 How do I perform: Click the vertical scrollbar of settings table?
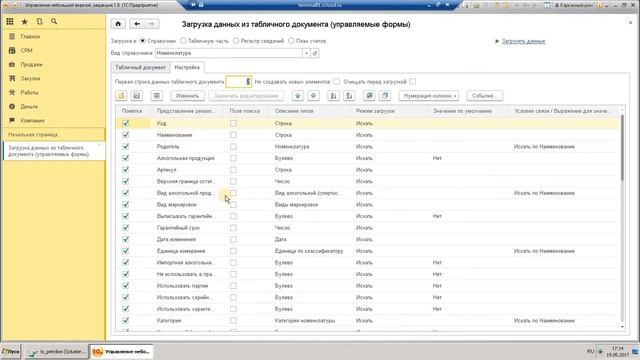pyautogui.click(x=622, y=147)
